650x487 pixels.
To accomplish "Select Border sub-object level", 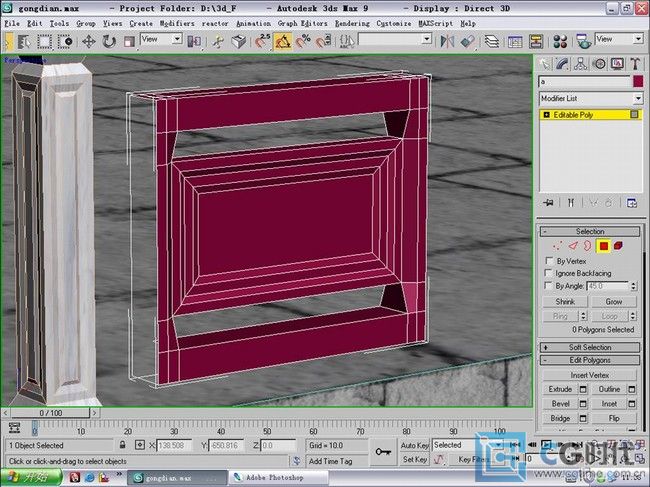I will tap(587, 246).
